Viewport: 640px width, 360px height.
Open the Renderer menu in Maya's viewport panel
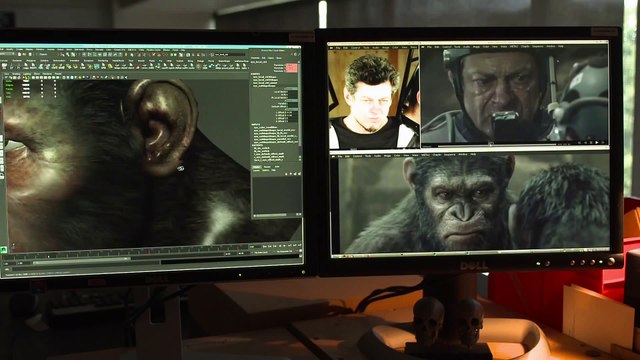[x=47, y=74]
